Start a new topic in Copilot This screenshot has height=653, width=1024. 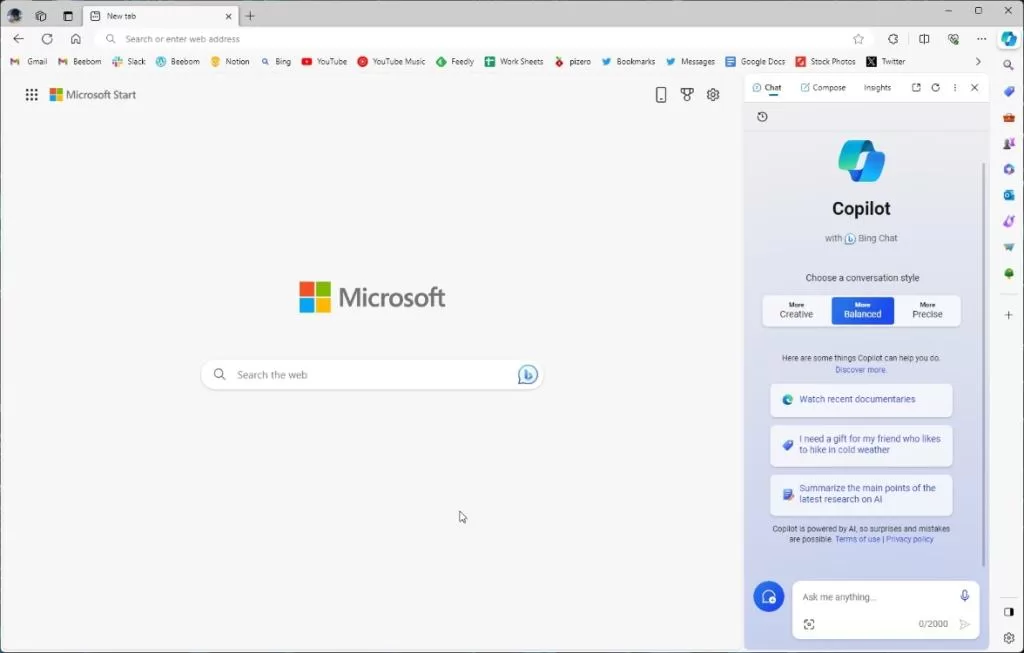(x=769, y=597)
